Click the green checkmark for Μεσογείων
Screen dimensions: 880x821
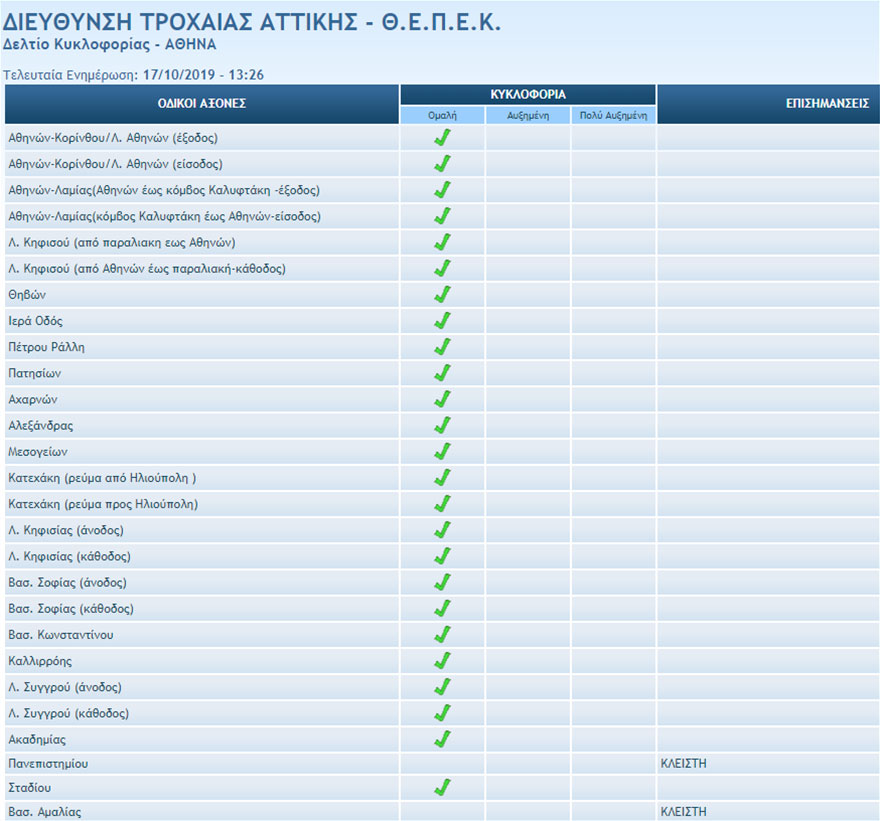pos(442,451)
